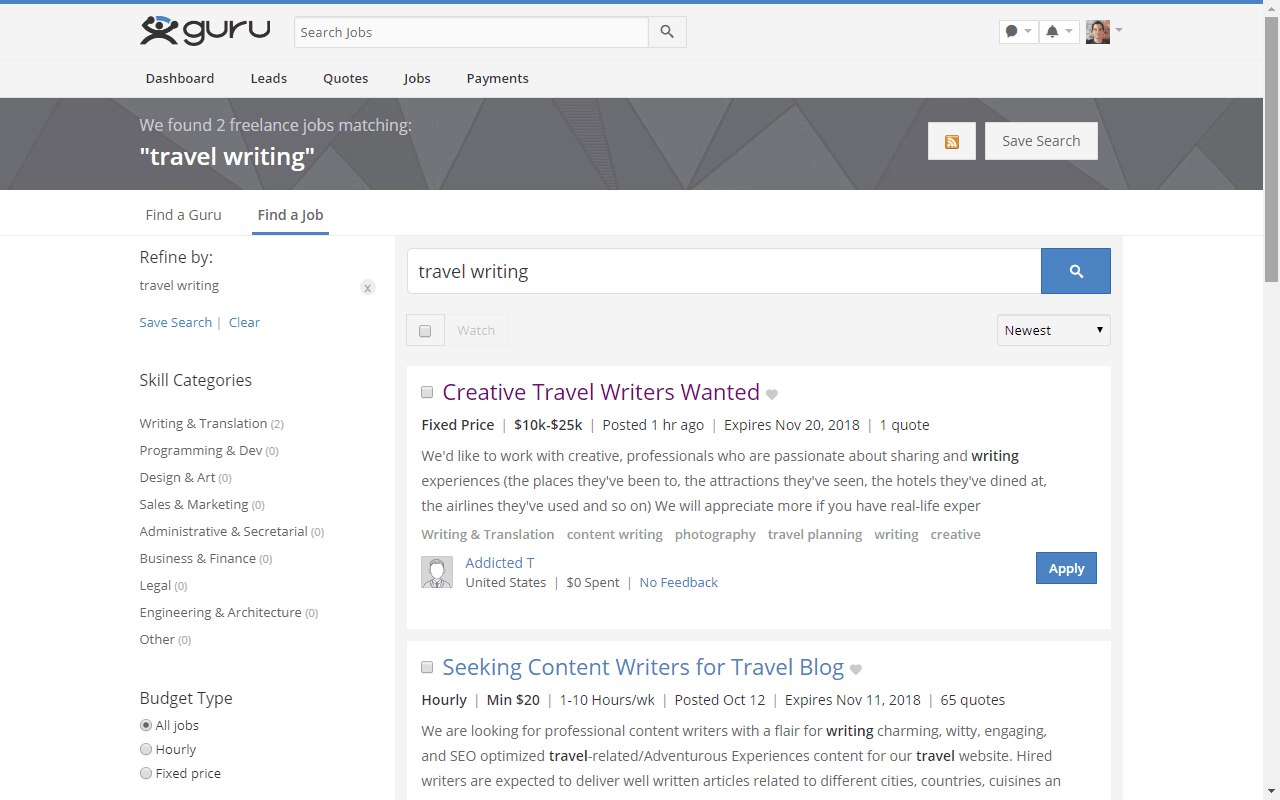The image size is (1280, 800).
Task: Click the user profile avatar
Action: coord(1098,32)
